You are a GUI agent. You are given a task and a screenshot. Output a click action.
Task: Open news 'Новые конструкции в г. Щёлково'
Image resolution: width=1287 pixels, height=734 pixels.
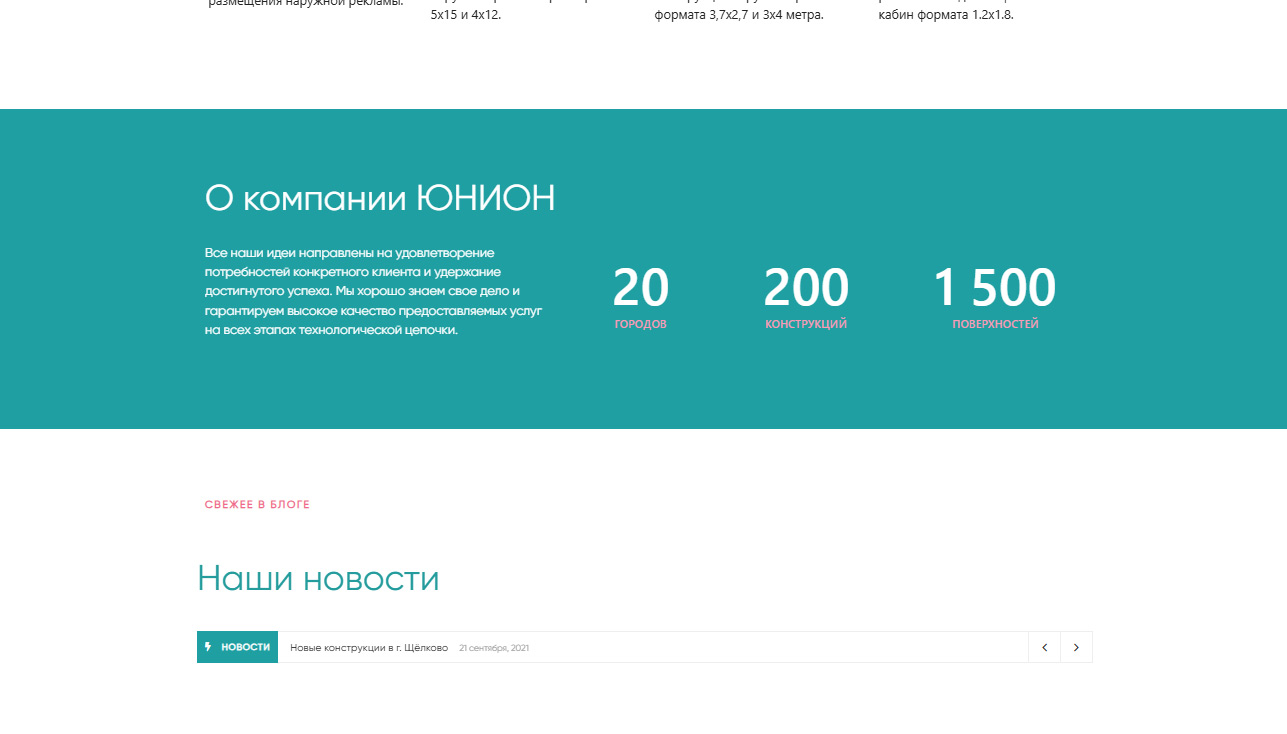pos(369,648)
